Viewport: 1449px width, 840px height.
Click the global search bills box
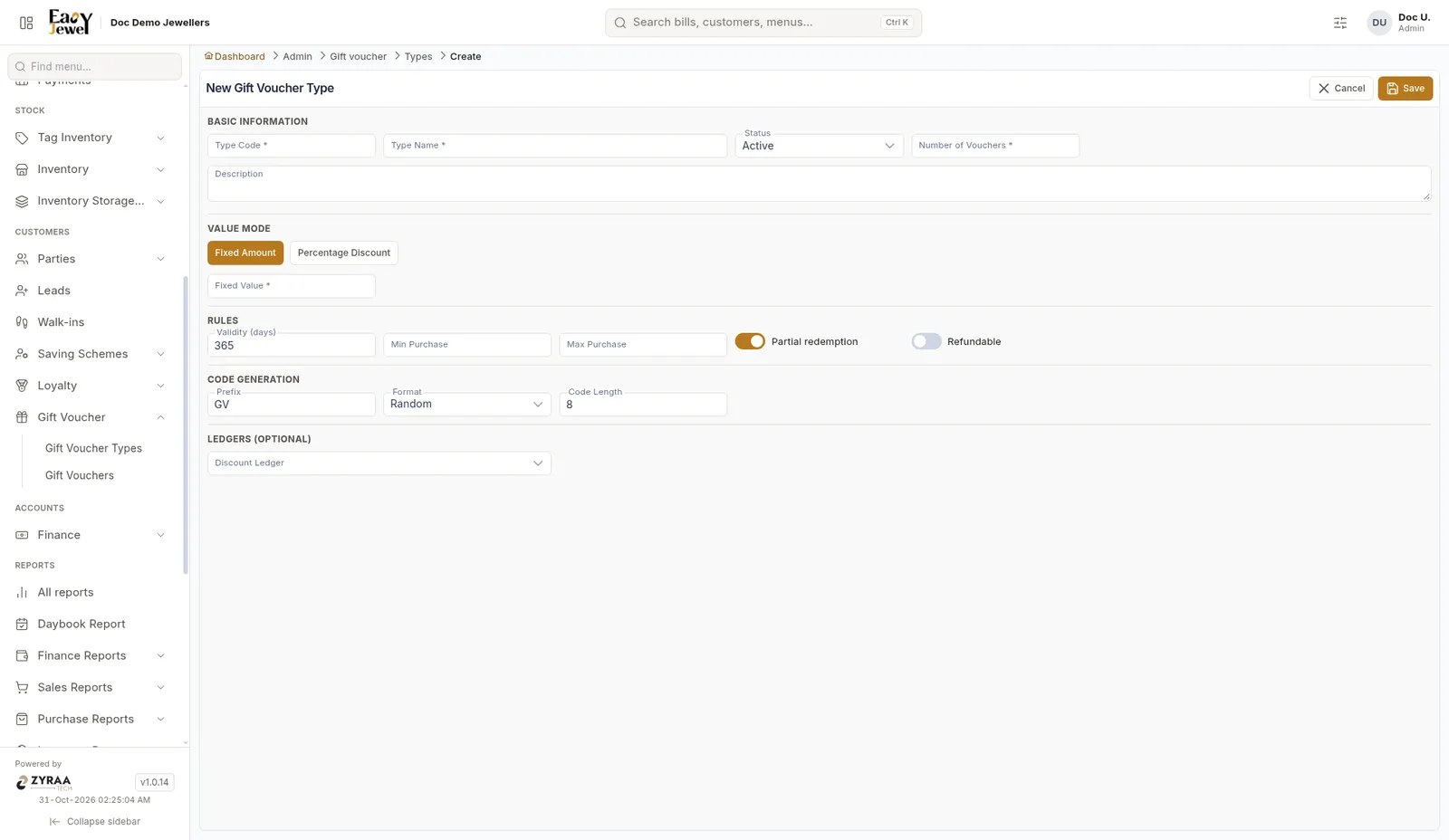point(763,23)
